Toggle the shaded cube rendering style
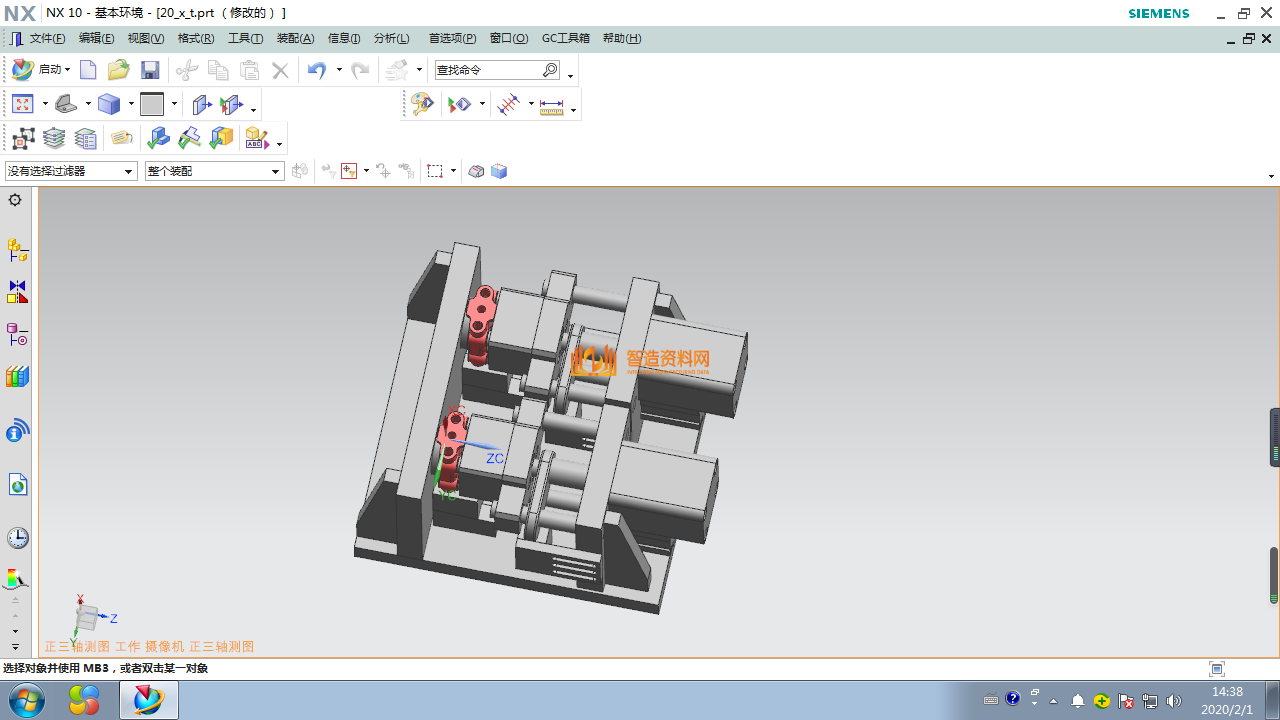 click(109, 104)
